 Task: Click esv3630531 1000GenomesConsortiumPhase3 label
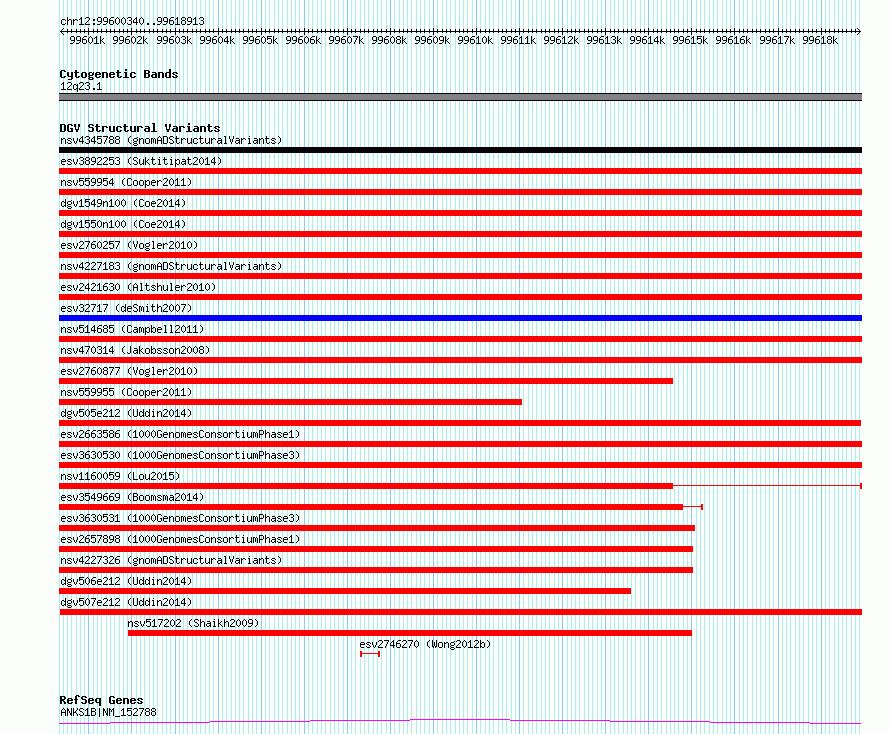180,518
